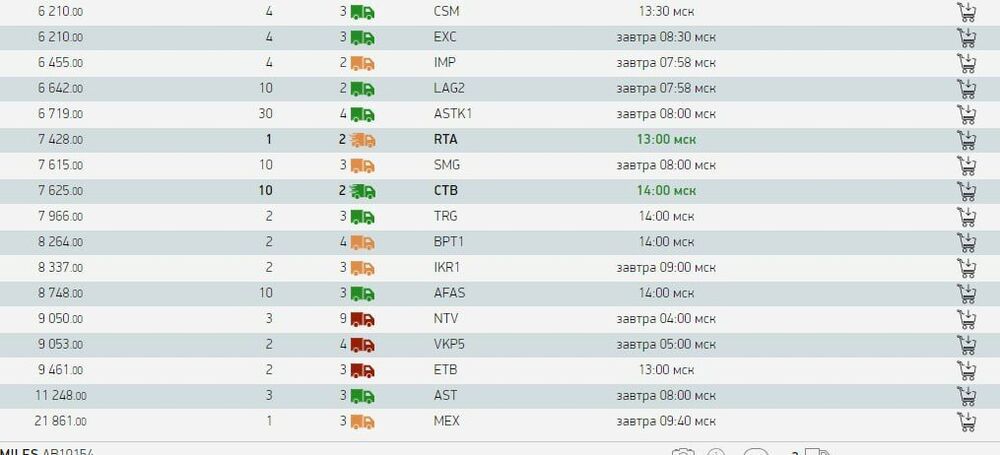This screenshot has width=1000, height=455.
Task: Add the NTV offer to cart
Action: (x=967, y=319)
